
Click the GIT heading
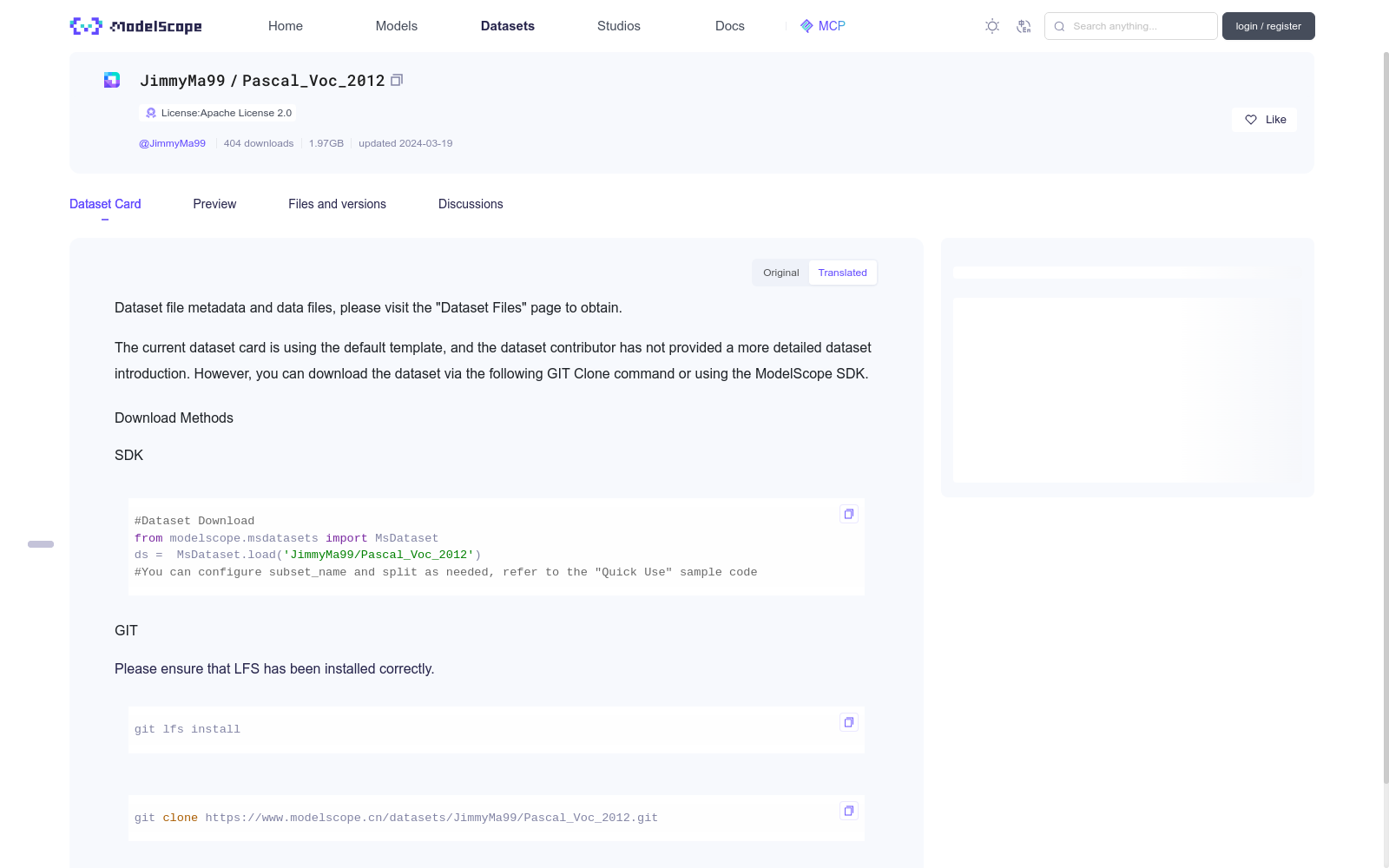tap(126, 630)
